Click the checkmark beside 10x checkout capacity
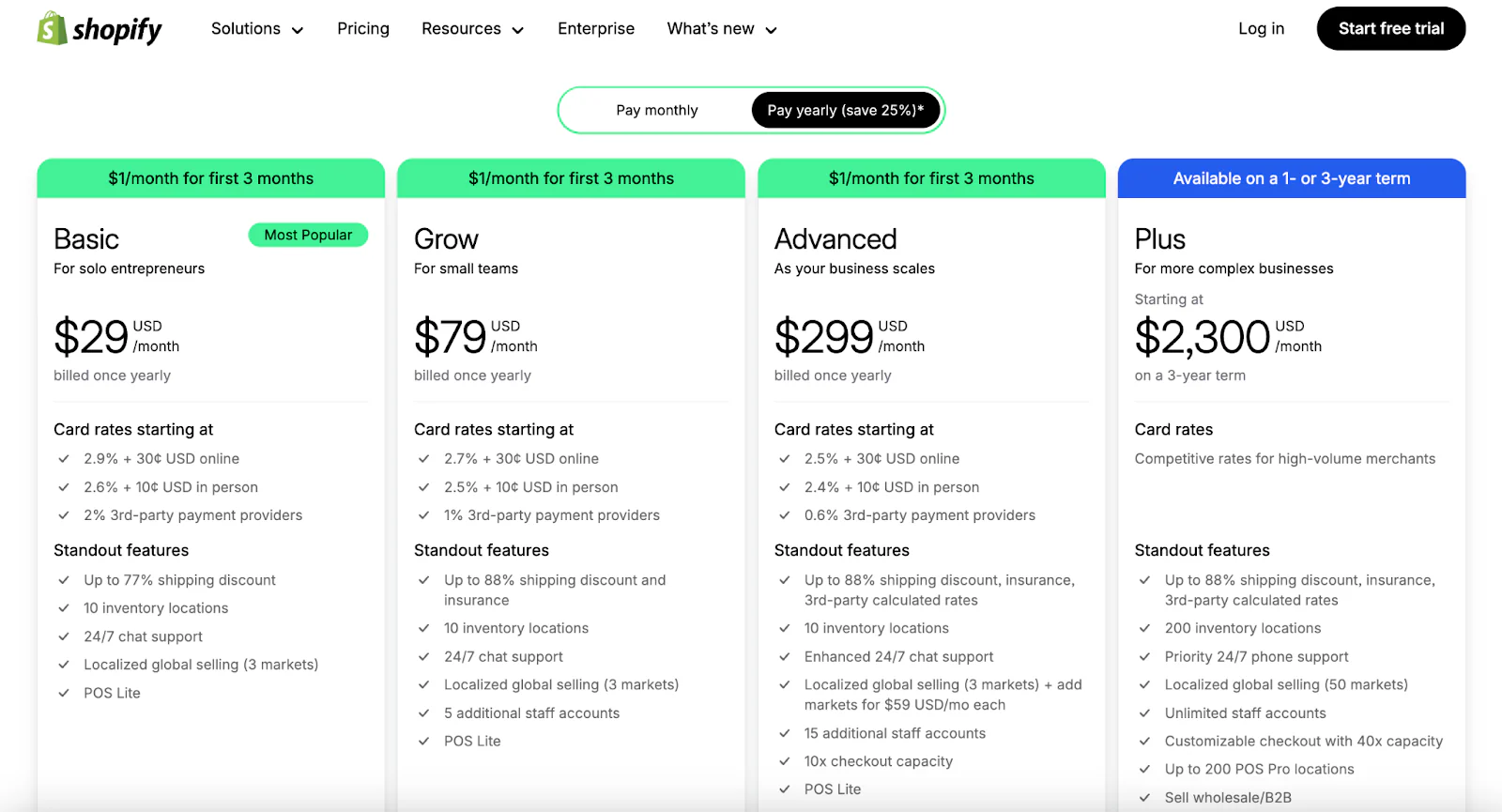 pyautogui.click(x=784, y=761)
